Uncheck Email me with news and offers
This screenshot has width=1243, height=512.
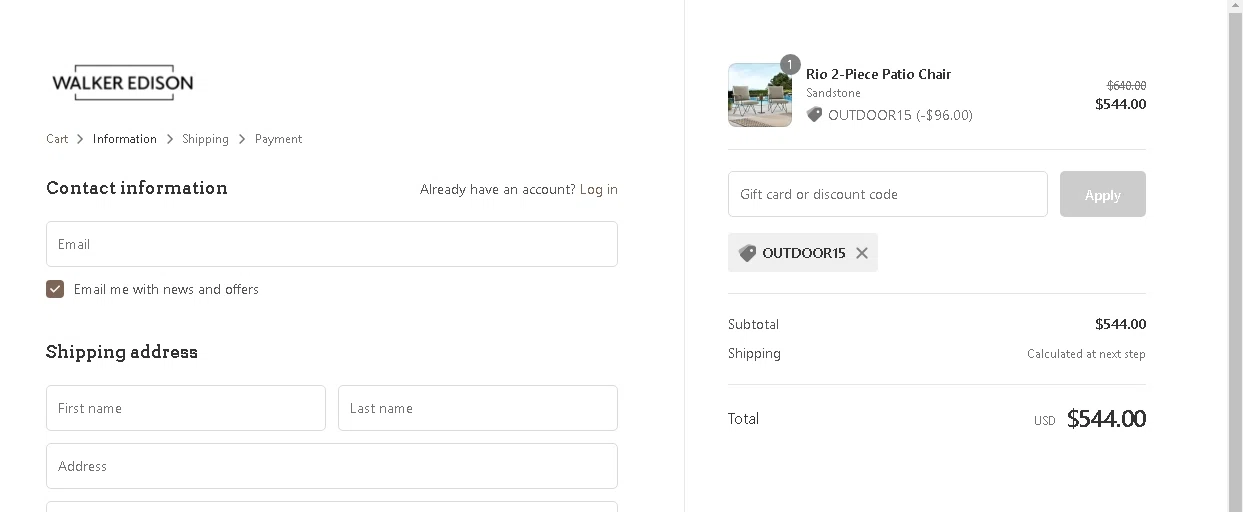(x=55, y=289)
